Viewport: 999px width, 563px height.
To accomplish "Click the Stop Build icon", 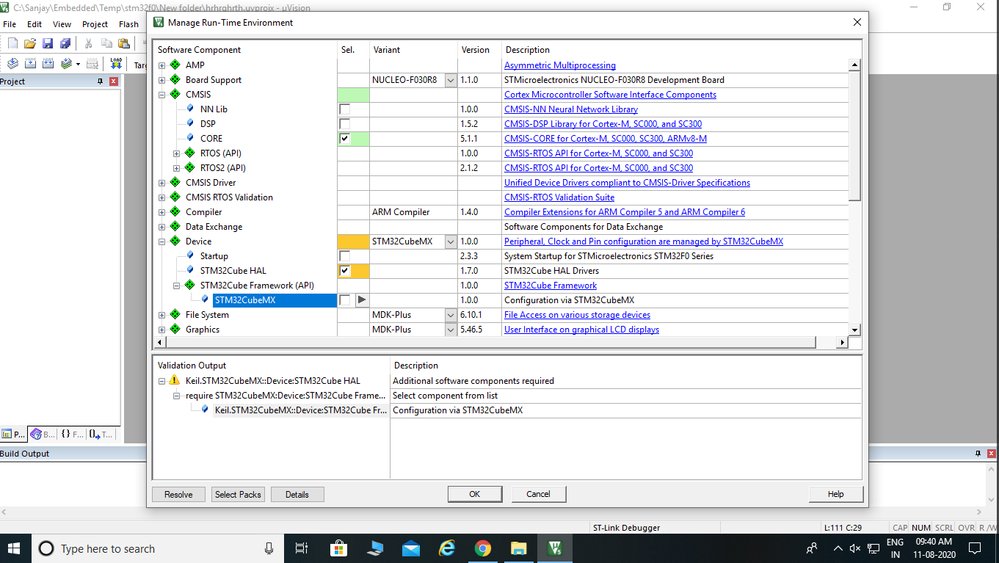I will [92, 64].
